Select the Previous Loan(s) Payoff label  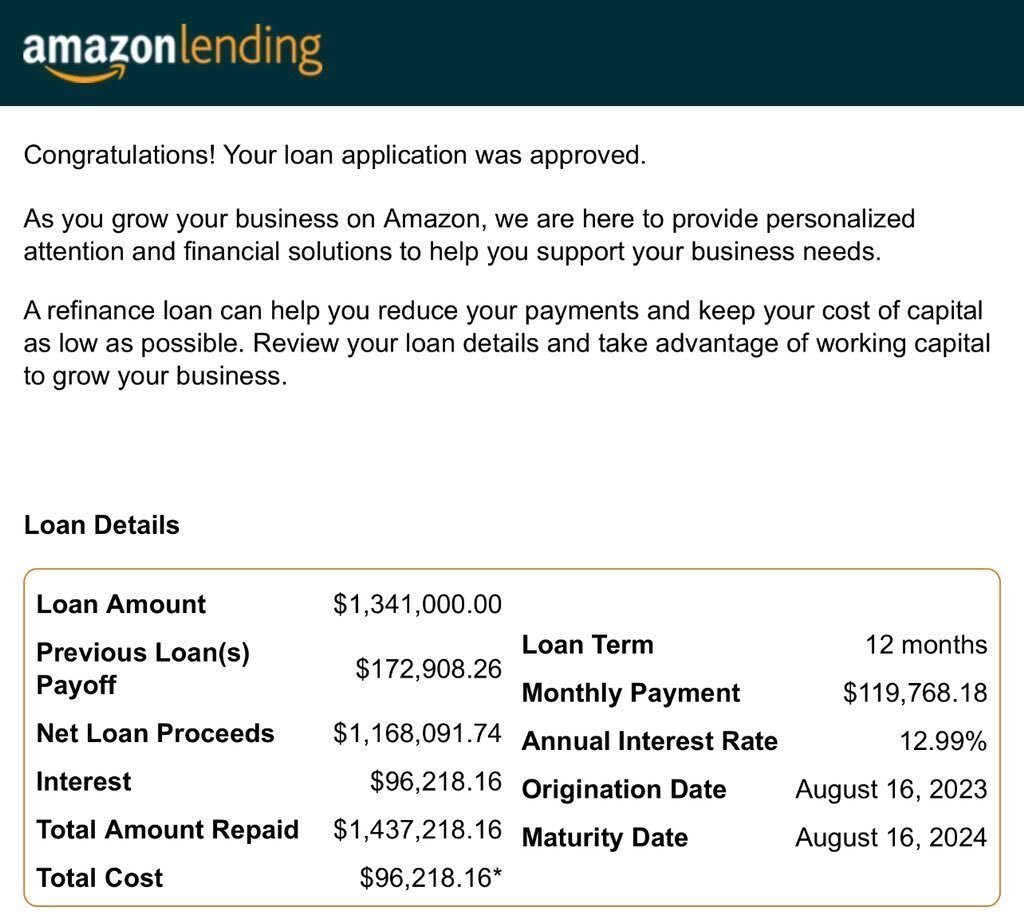[x=142, y=668]
